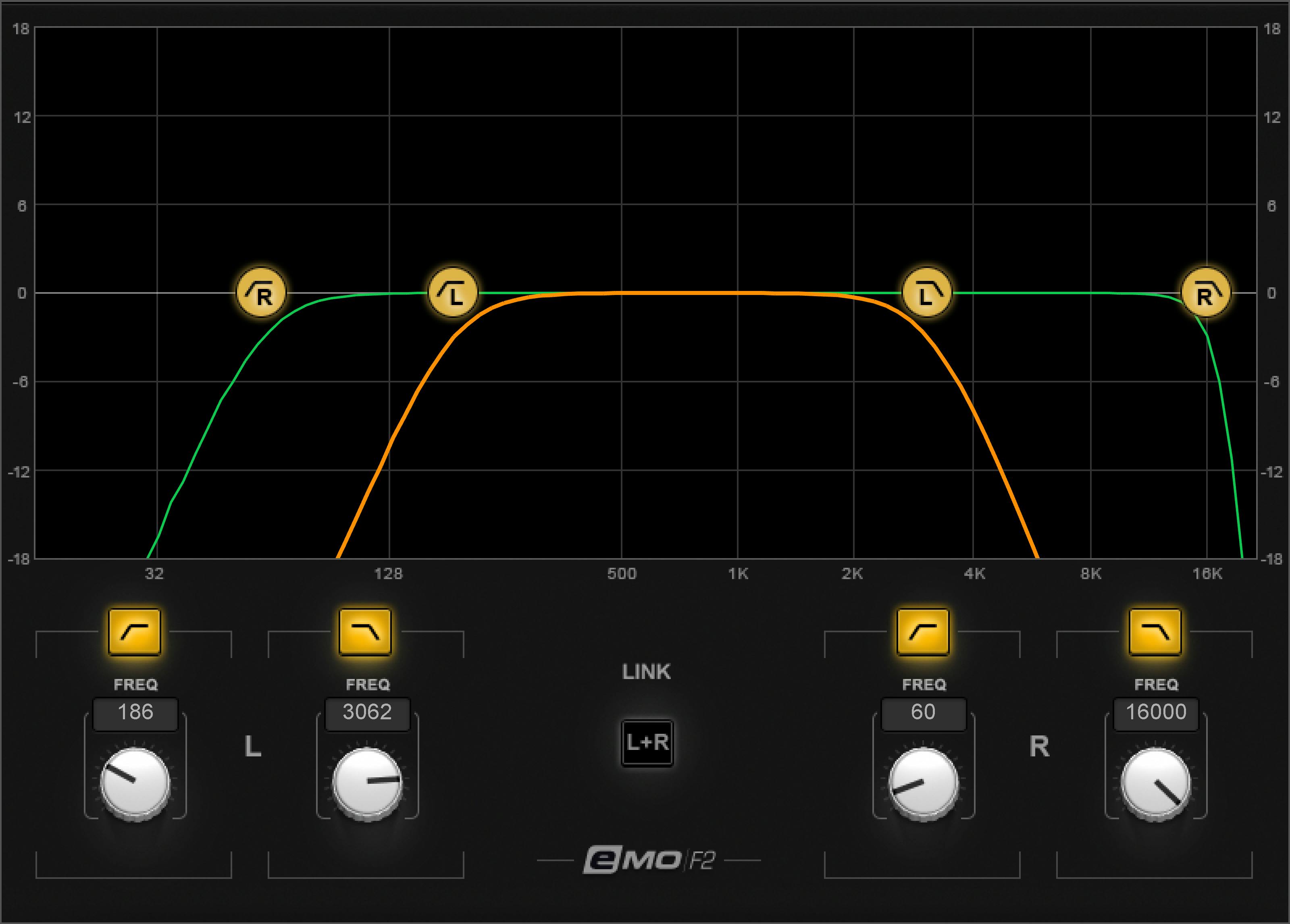1290x924 pixels.
Task: Click the 3062 frequency value field
Action: (367, 712)
